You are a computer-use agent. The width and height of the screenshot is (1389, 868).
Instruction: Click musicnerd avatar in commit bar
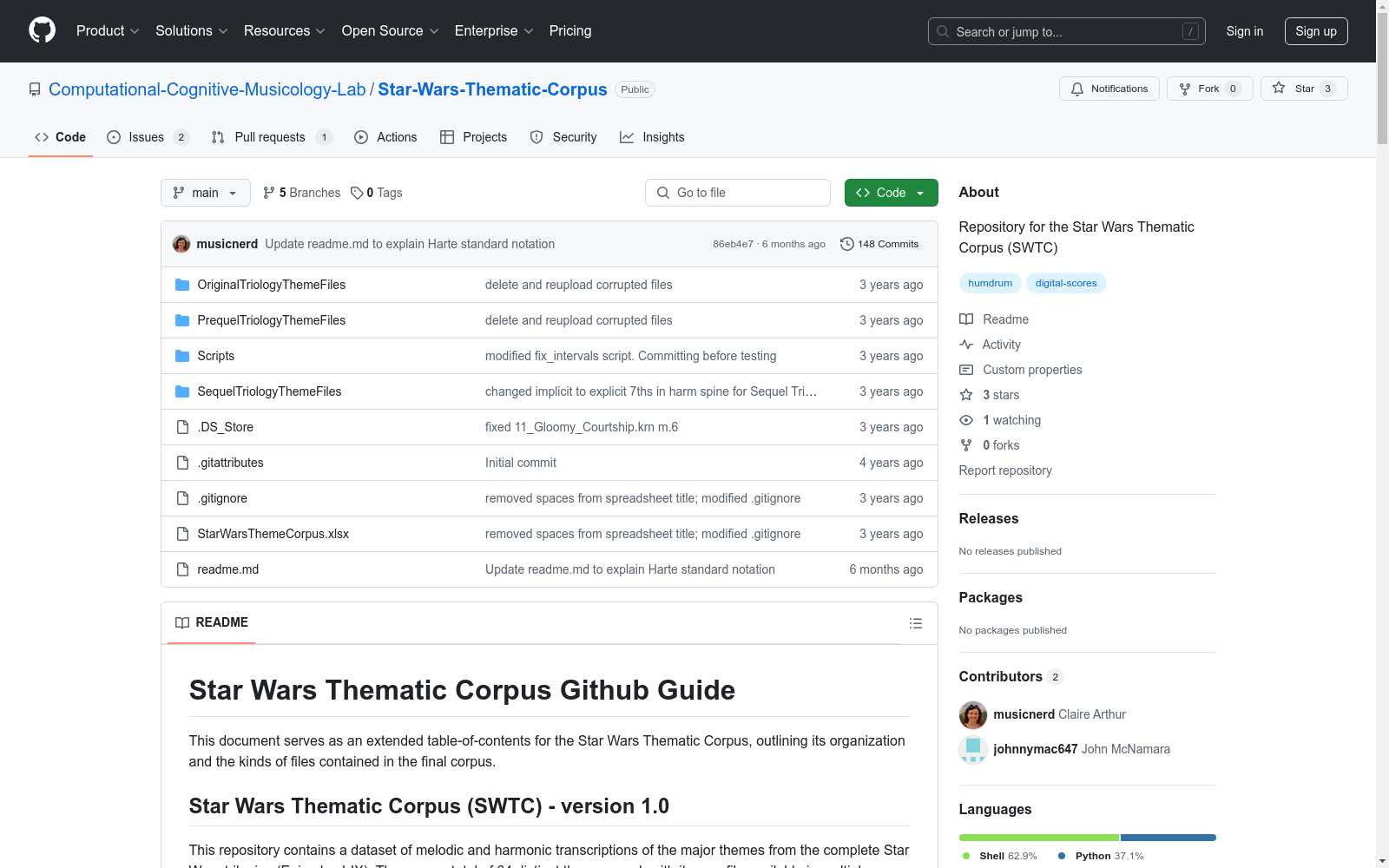click(181, 244)
